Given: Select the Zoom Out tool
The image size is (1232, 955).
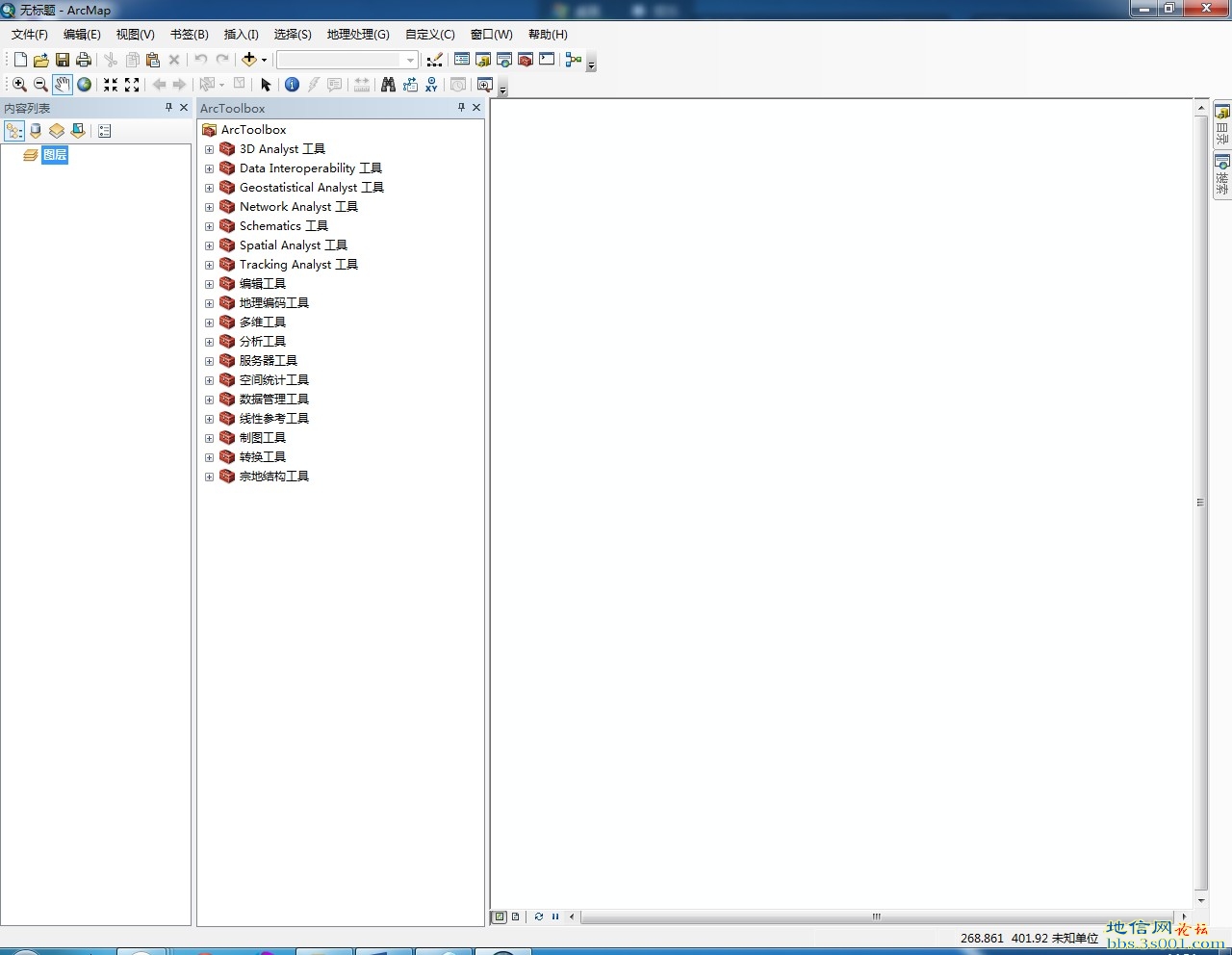Looking at the screenshot, I should 40,85.
